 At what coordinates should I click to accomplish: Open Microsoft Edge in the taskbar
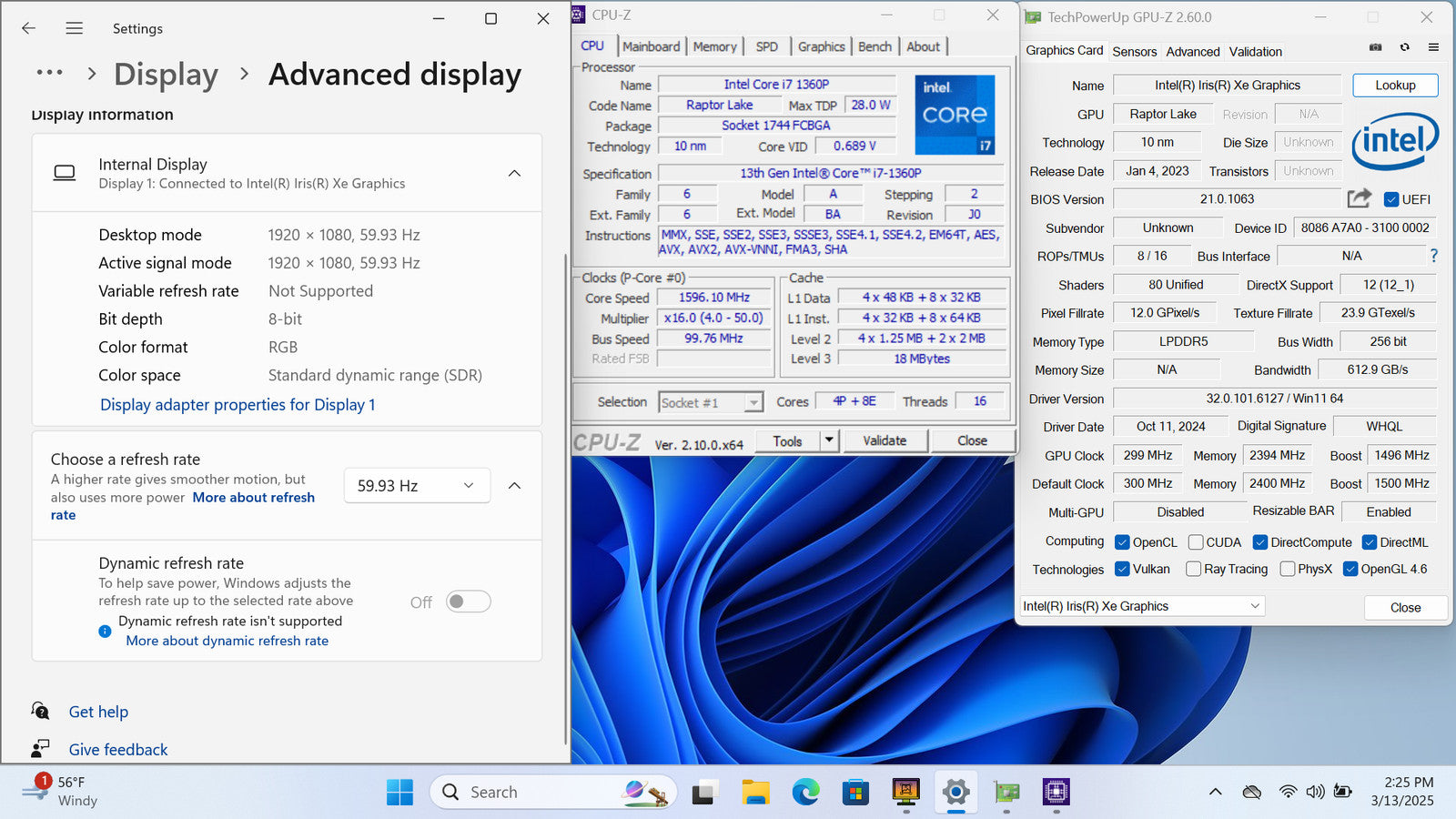805,793
